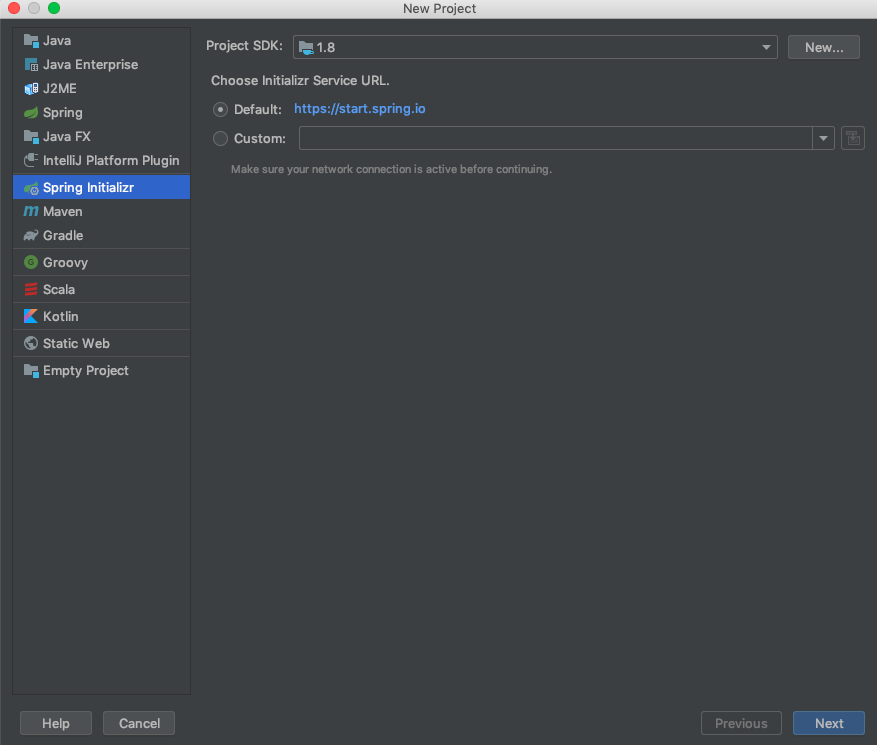Choose the Spring Initializr label

pyautogui.click(x=88, y=188)
